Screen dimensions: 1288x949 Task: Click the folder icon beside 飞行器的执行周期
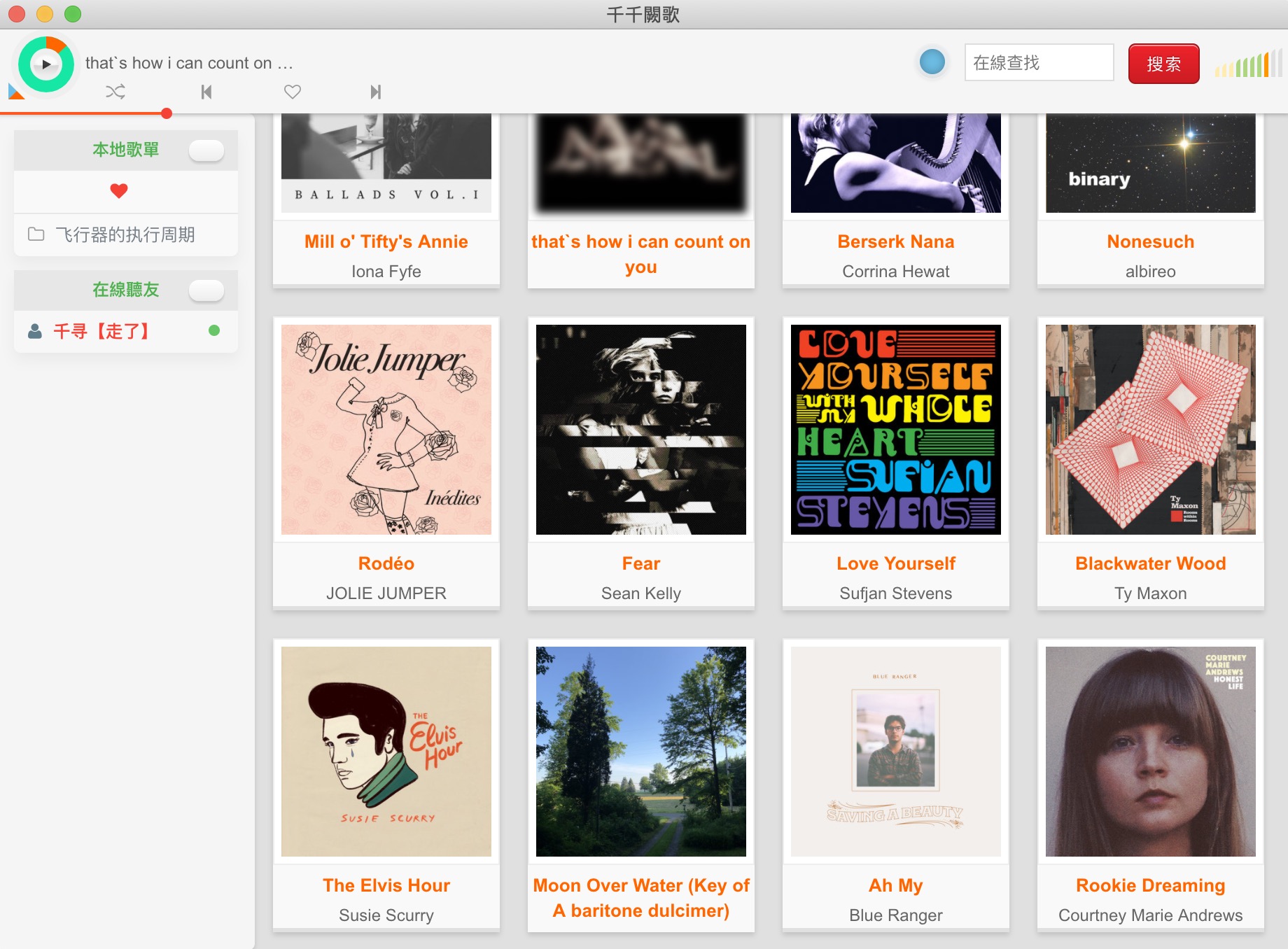(36, 234)
